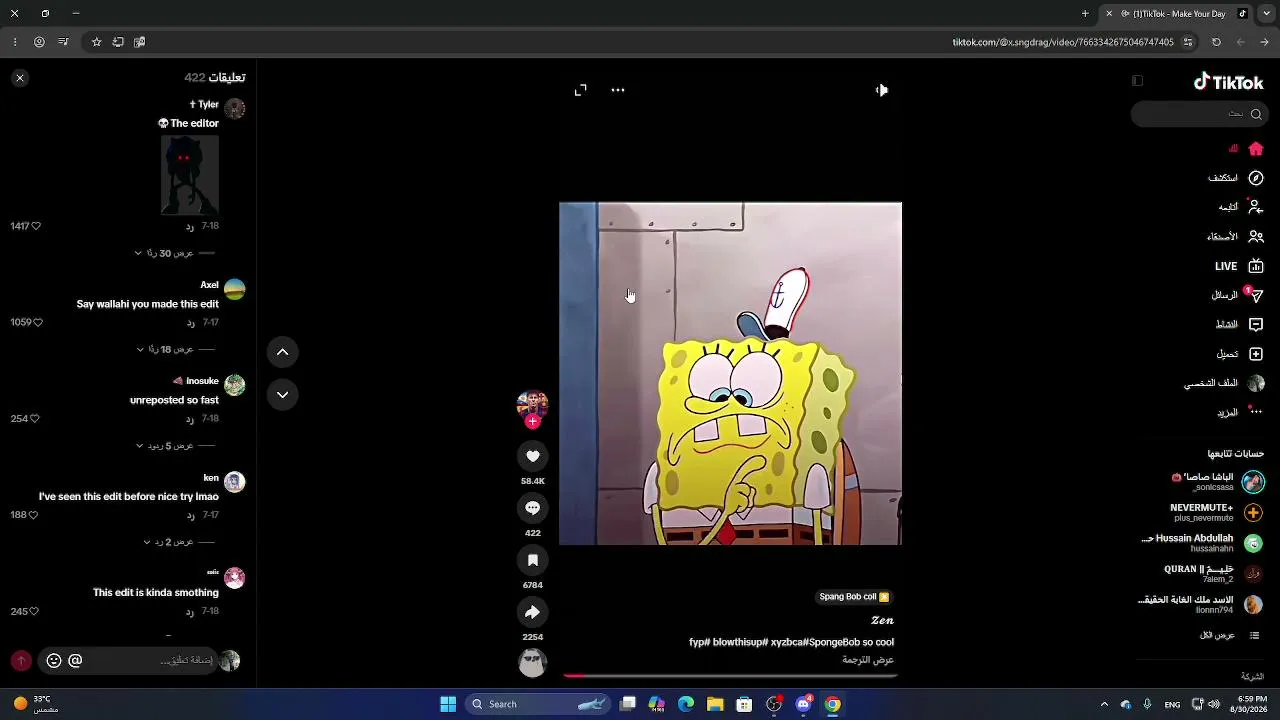Like Tyler's comment with 1417 likes

pyautogui.click(x=36, y=226)
